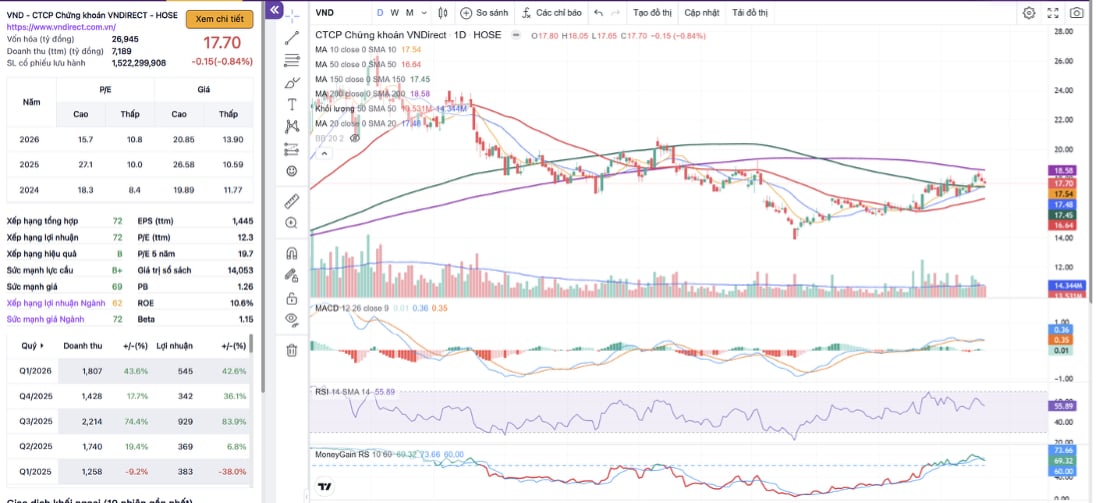The width and height of the screenshot is (1096, 503).
Task: Click the plus icon beside So sánh
Action: (466, 13)
